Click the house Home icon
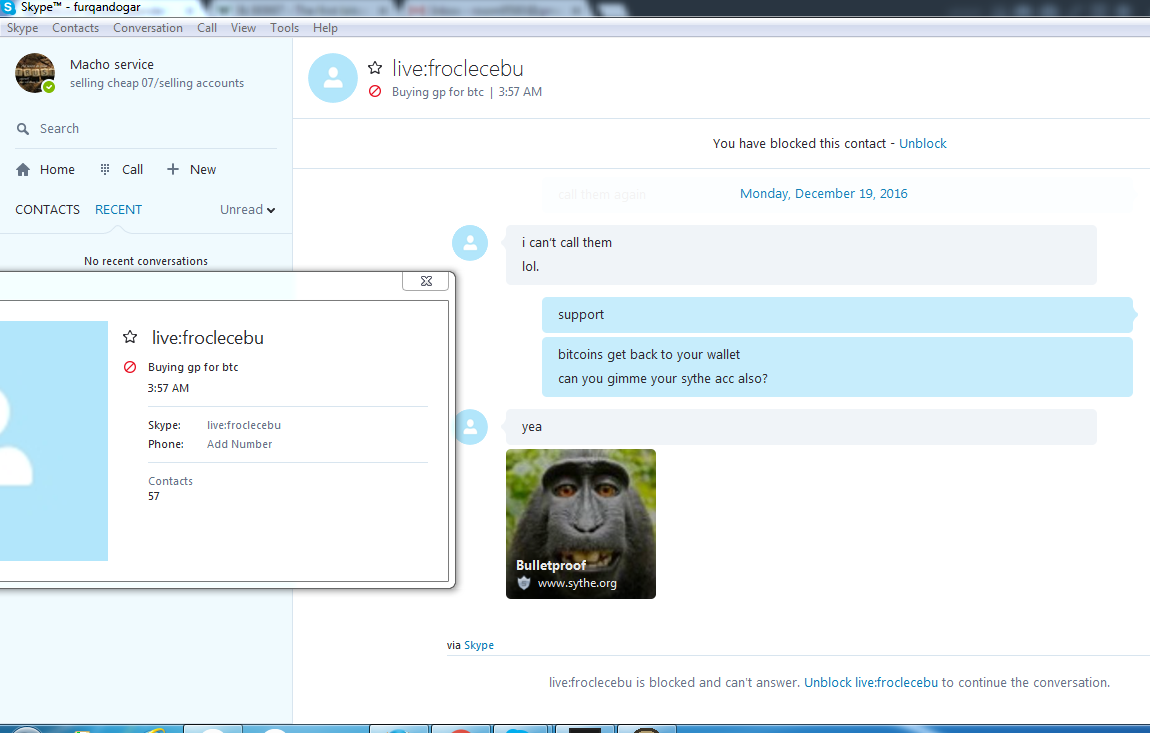 point(23,169)
